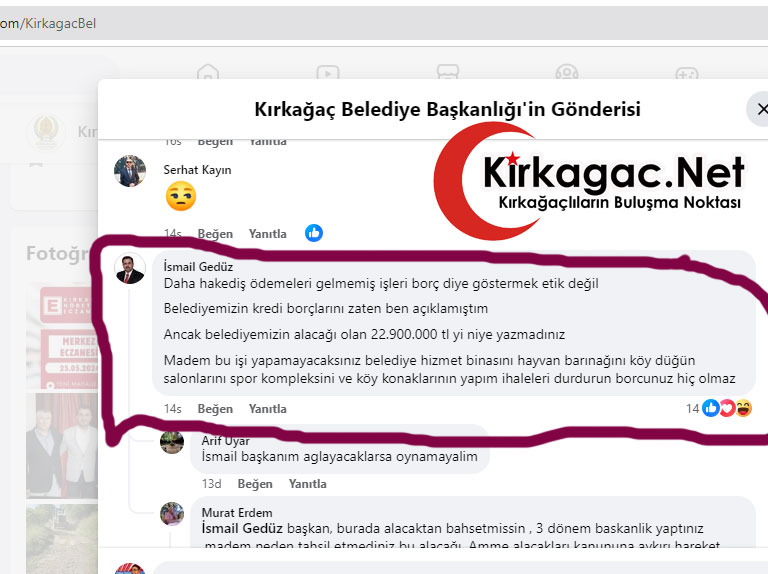Viewport: 768px width, 574px height.
Task: Open Facebook Home icon in top navigation
Action: point(208,72)
